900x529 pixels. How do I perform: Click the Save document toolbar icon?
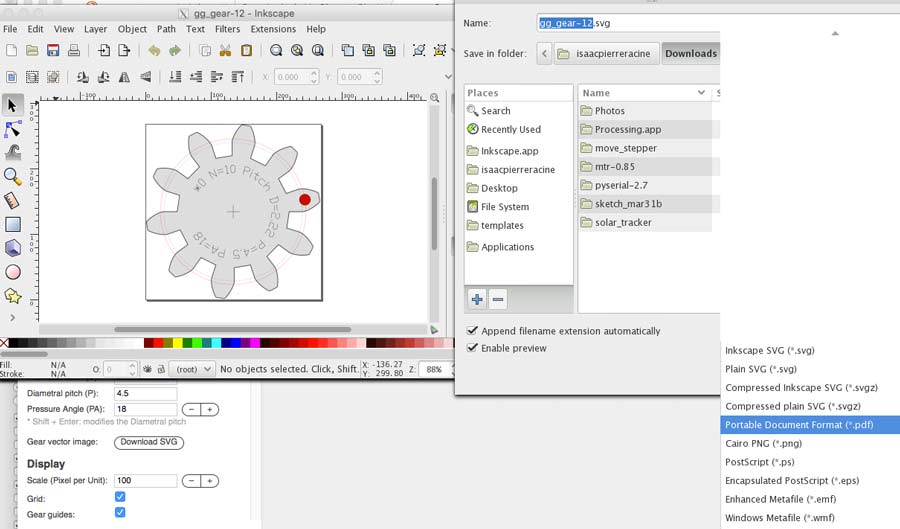(x=53, y=51)
